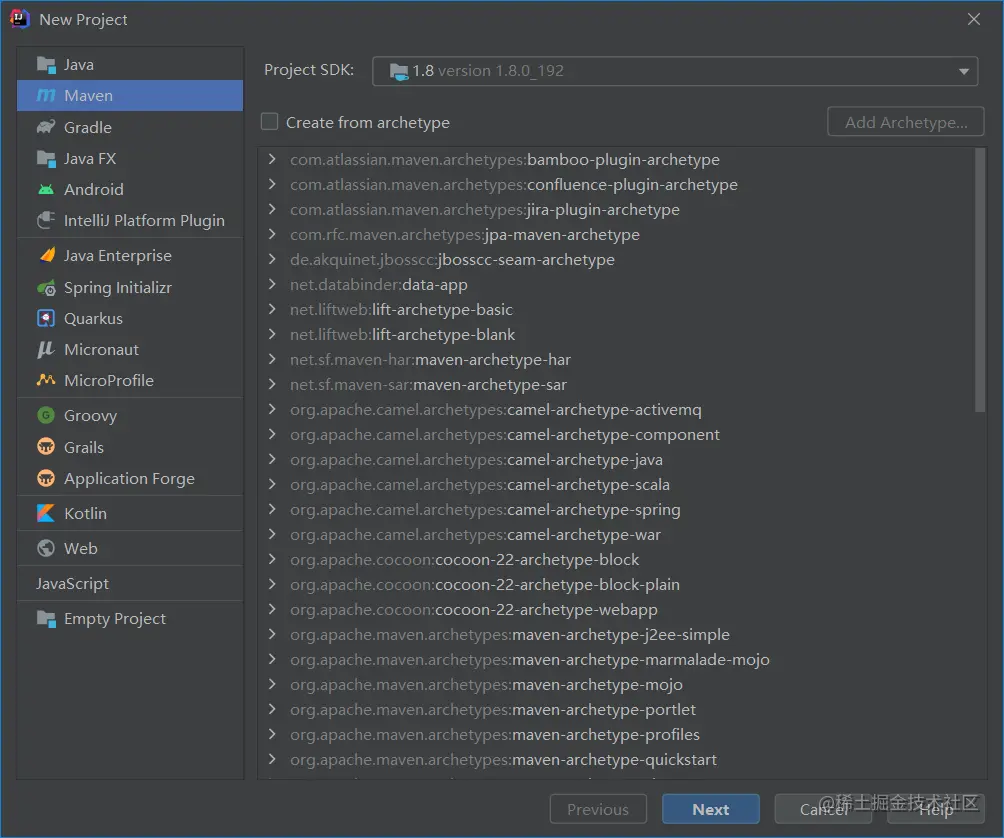Click the Micronaut mu icon

click(46, 350)
